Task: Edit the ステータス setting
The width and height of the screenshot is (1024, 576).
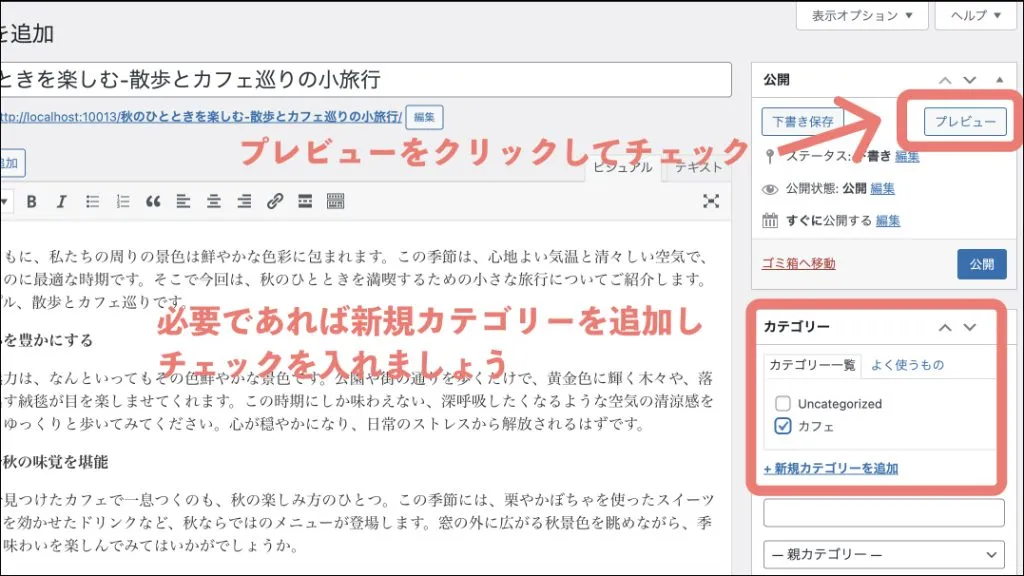Action: pyautogui.click(x=906, y=156)
